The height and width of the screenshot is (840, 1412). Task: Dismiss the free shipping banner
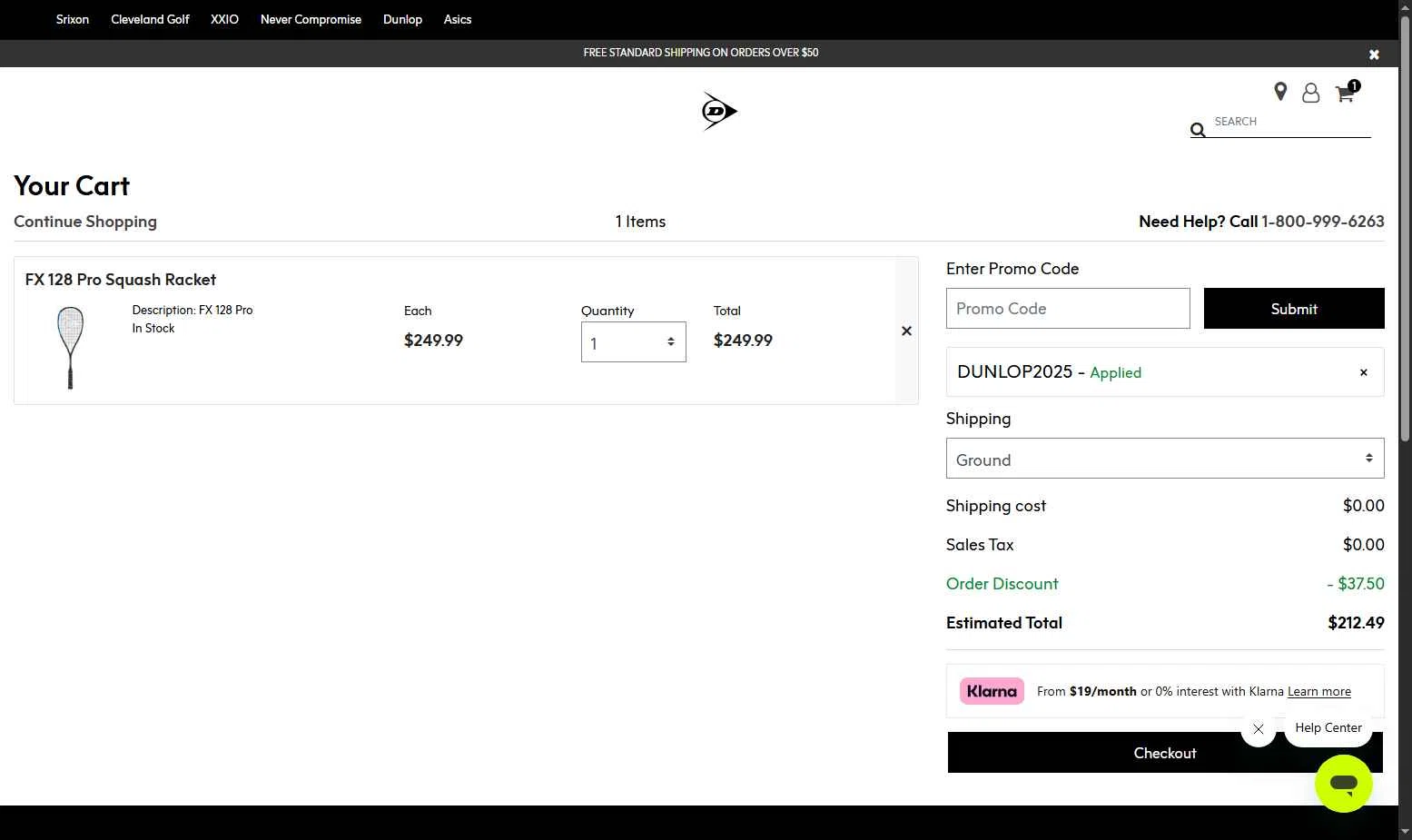point(1374,54)
